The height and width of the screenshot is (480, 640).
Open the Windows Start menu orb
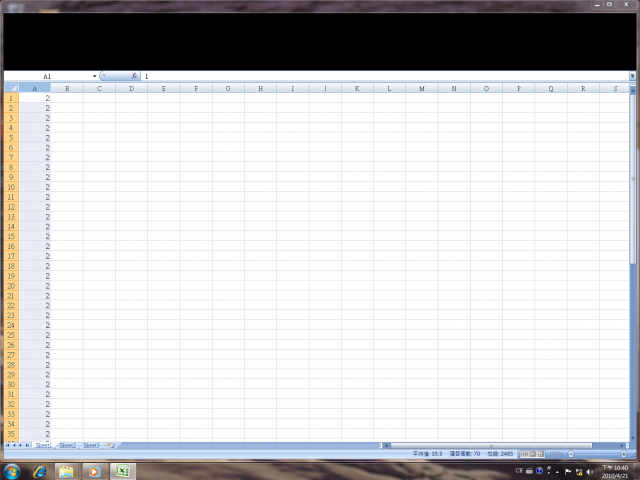[x=12, y=472]
